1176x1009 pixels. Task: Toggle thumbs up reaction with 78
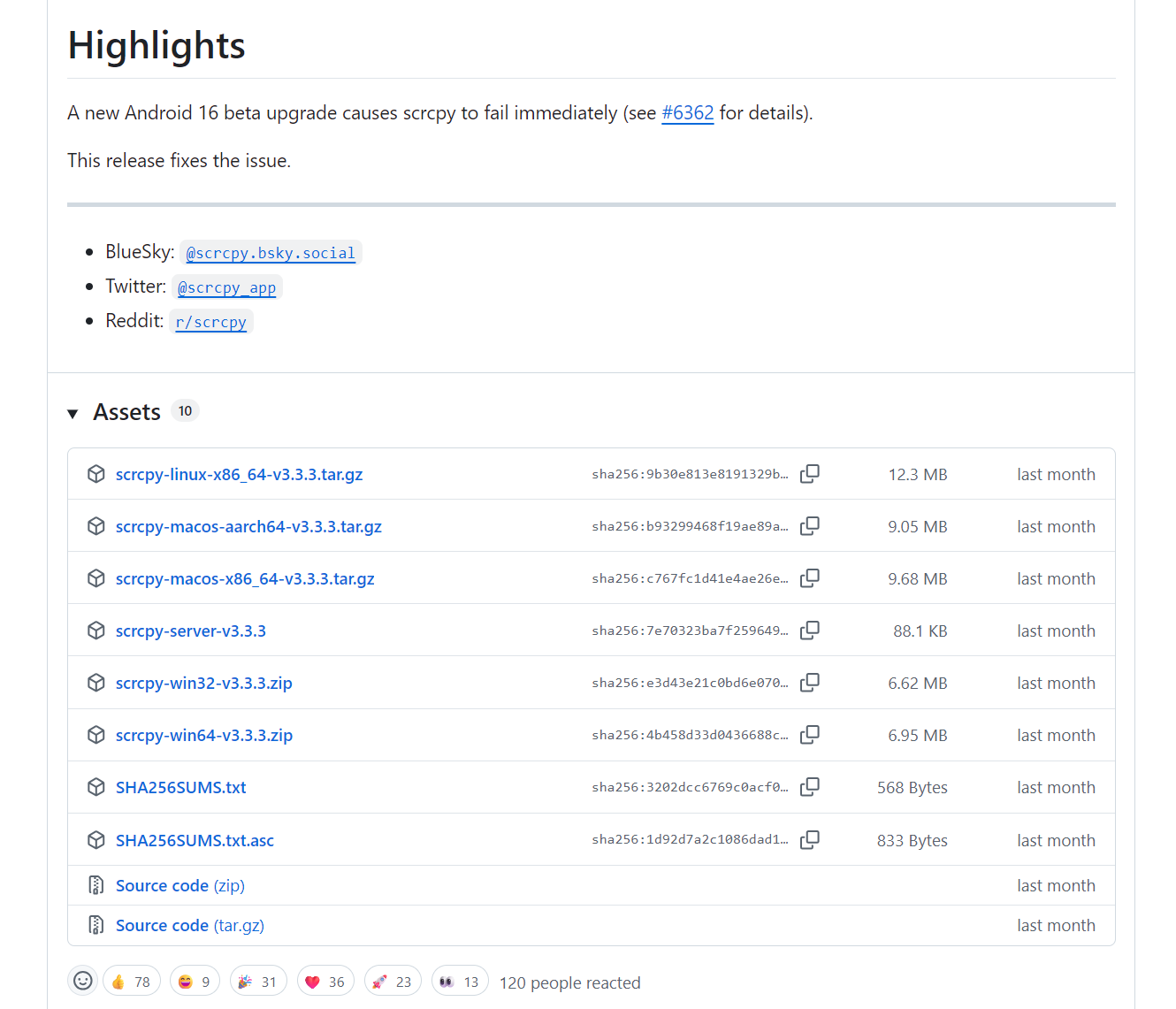132,982
